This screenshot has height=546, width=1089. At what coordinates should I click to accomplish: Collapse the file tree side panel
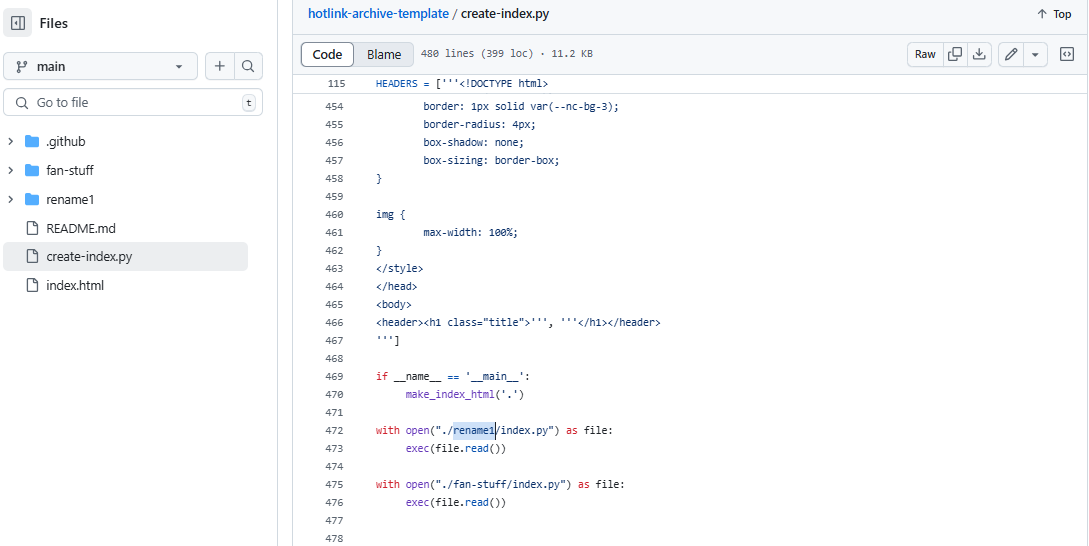click(x=18, y=23)
